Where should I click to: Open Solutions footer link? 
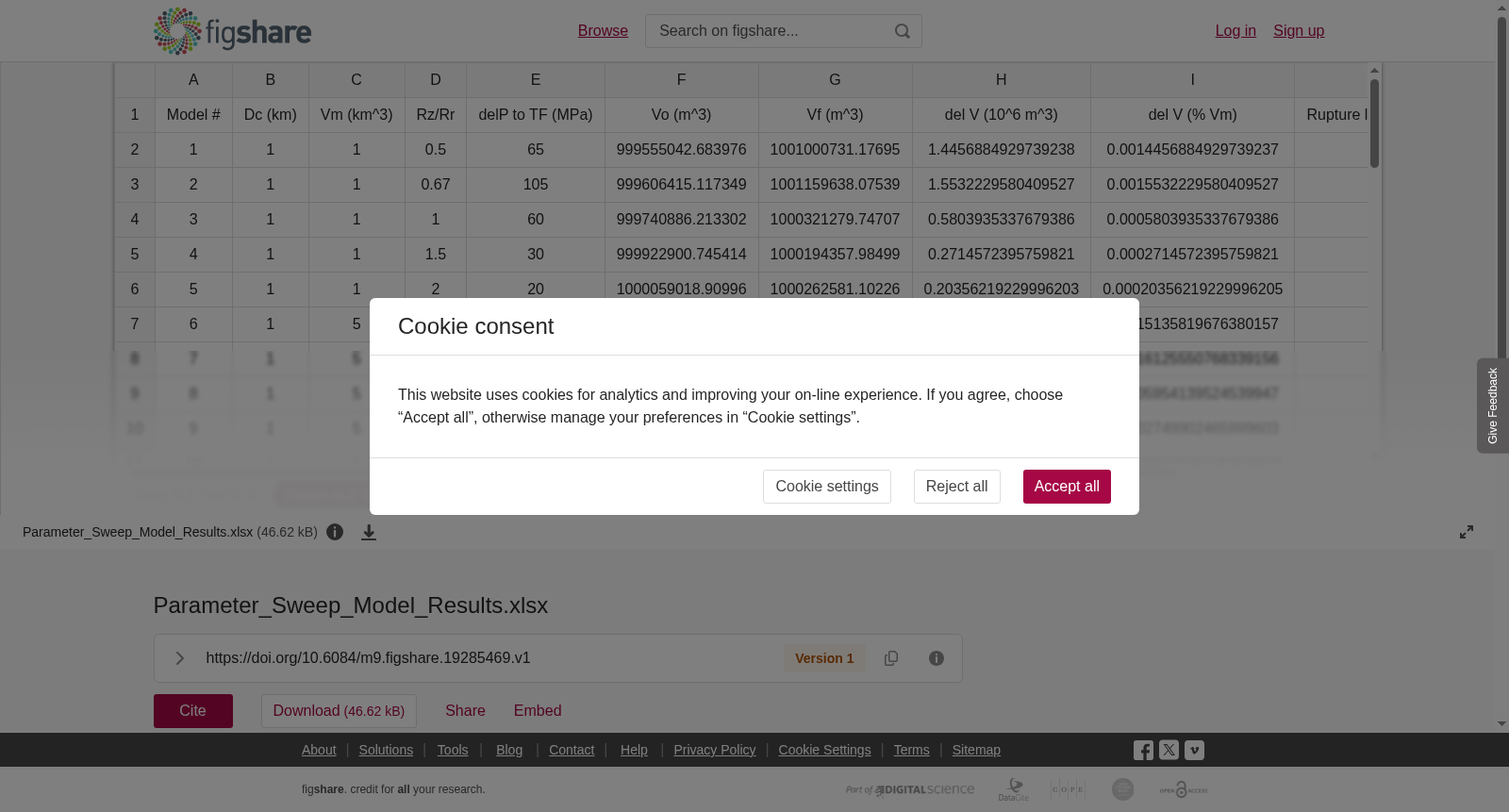pos(386,750)
